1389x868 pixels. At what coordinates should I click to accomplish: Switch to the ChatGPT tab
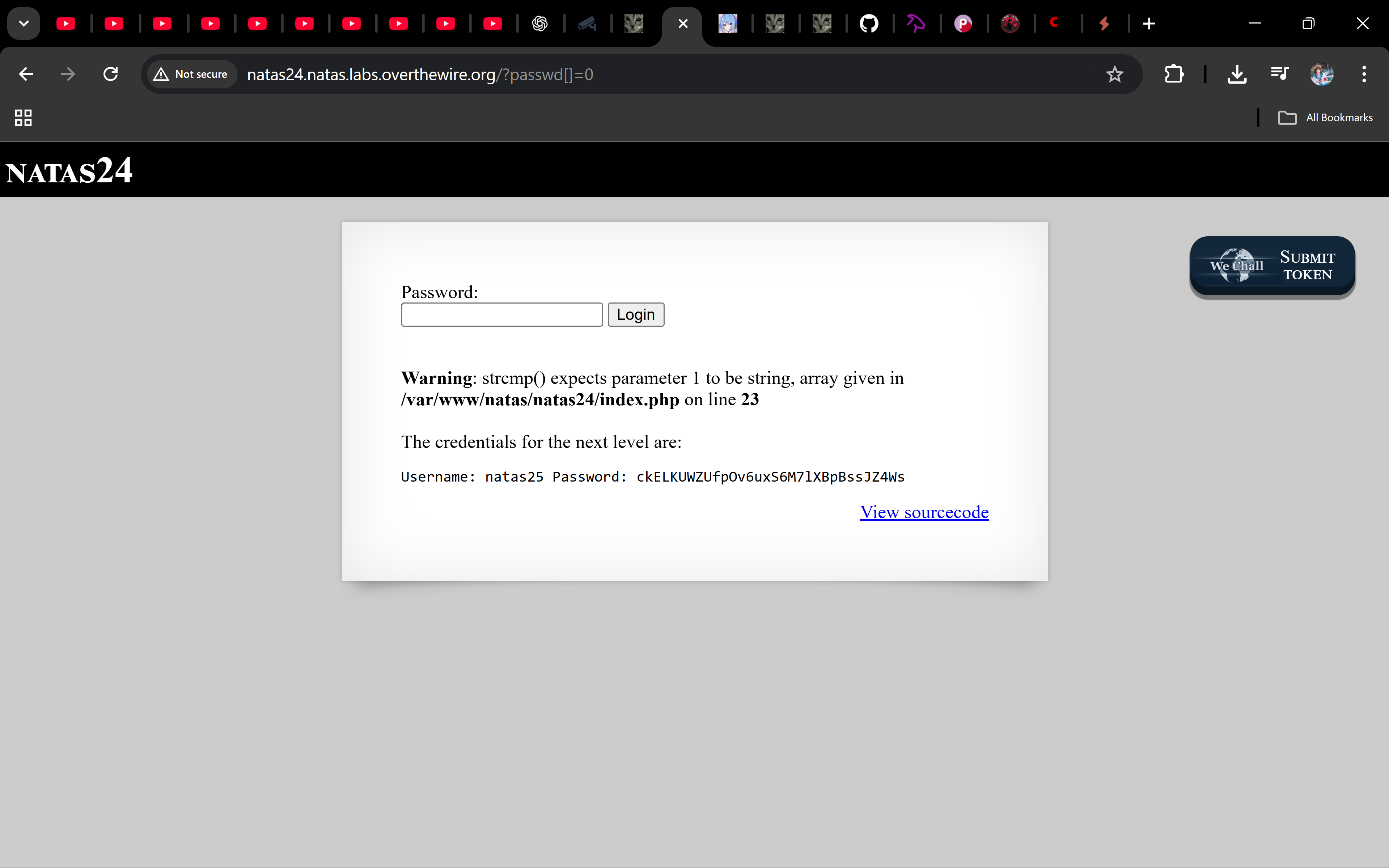tap(539, 24)
